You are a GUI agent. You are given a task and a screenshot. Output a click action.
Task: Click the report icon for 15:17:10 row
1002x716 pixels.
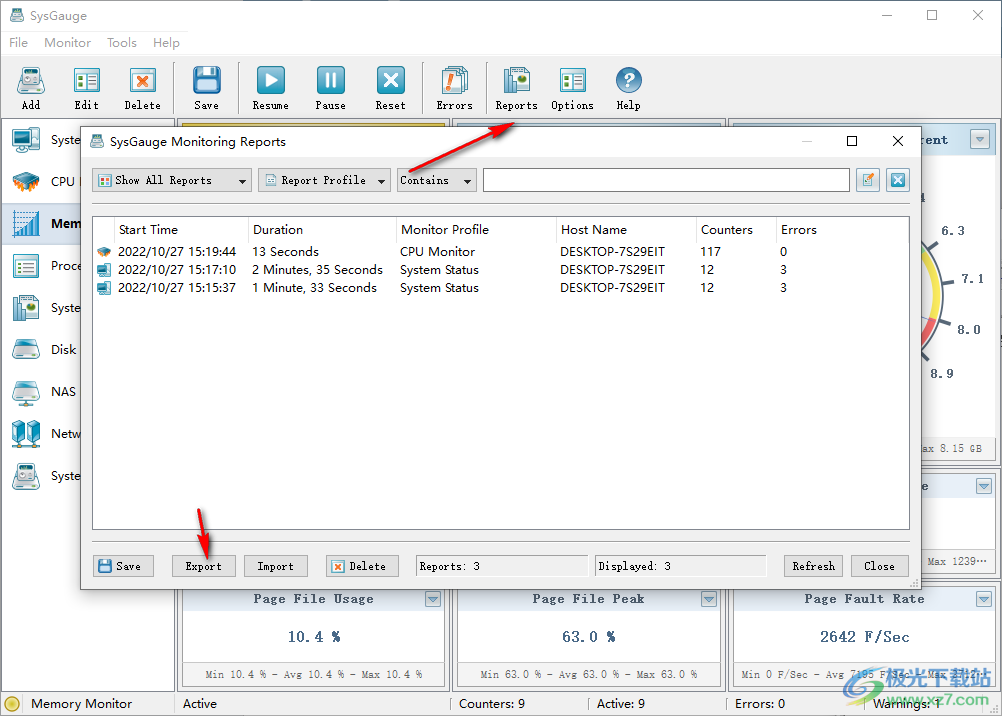pos(104,270)
